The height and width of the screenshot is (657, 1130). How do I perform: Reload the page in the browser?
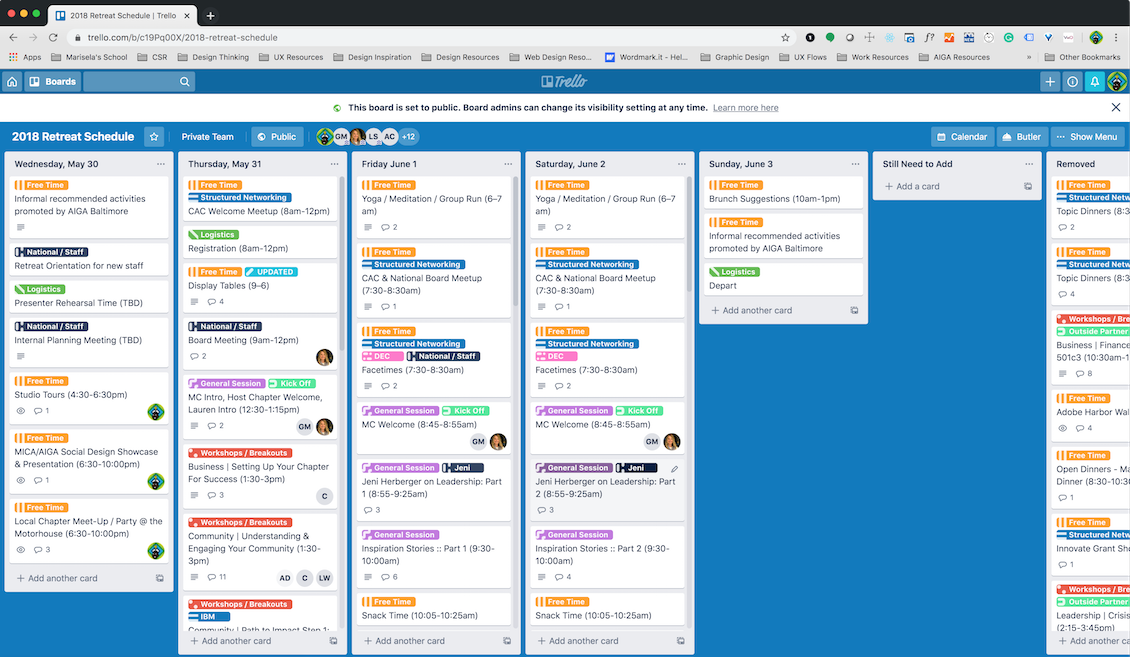click(53, 37)
